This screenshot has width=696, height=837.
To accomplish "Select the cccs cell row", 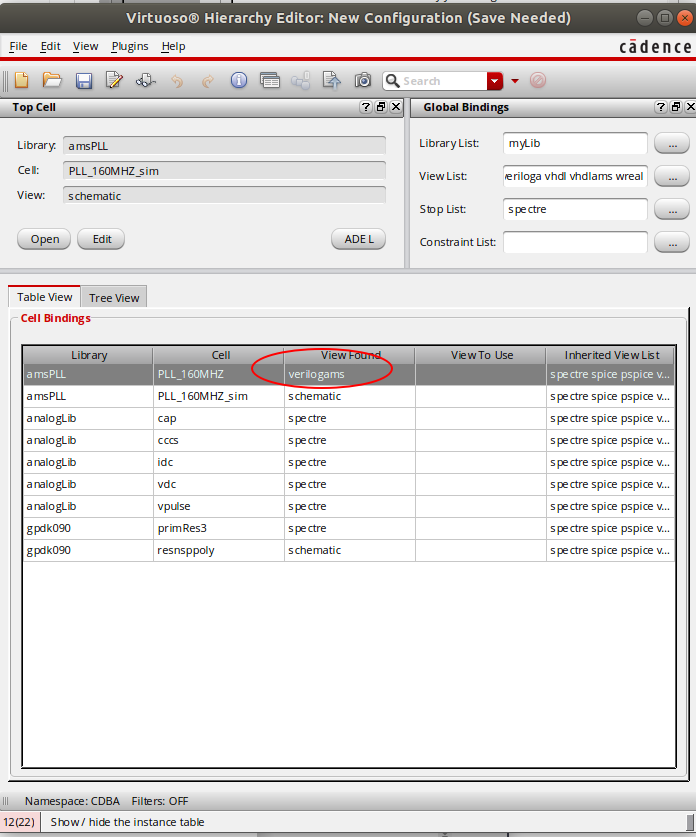I will [219, 440].
